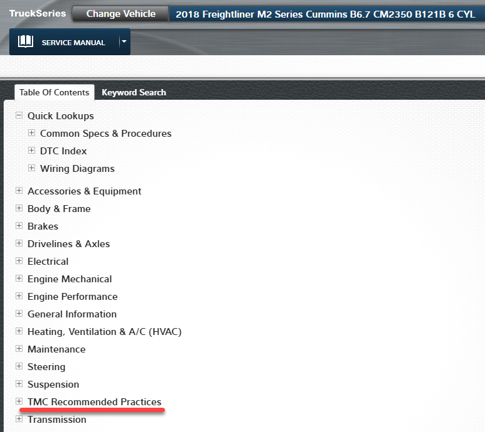Open Common Specs & Procedures entry
This screenshot has width=485, height=432.
coord(106,133)
